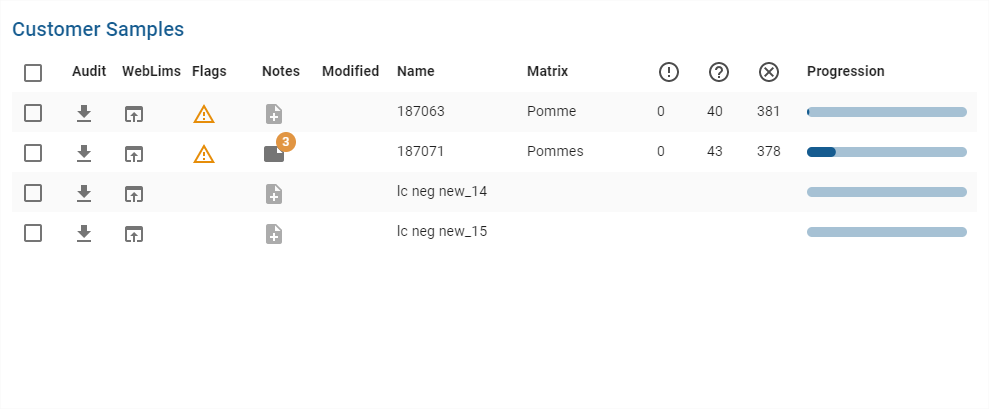The image size is (989, 409).
Task: Click the X circle column header
Action: [768, 72]
